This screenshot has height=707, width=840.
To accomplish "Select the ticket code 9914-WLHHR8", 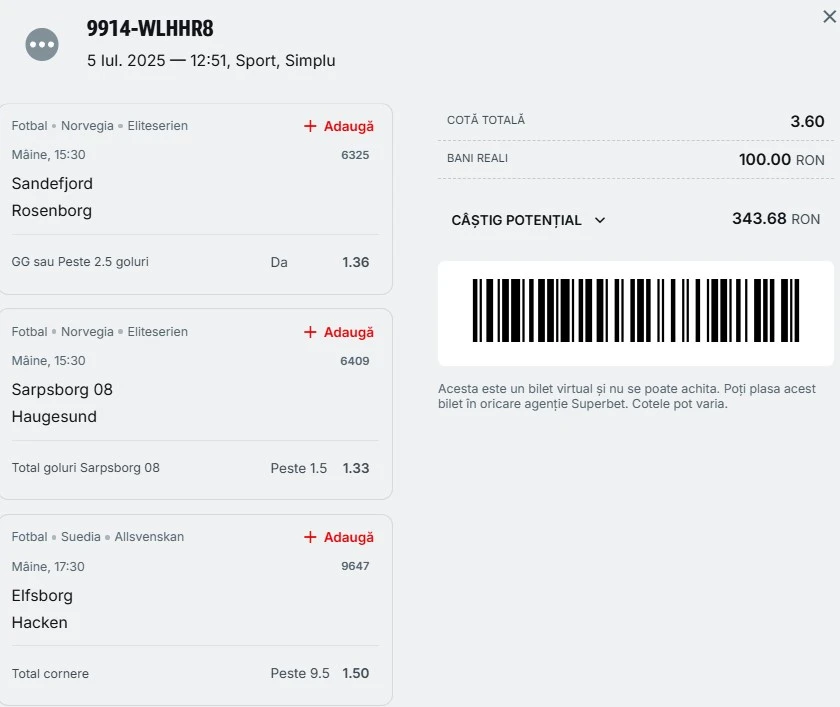I will coord(150,28).
